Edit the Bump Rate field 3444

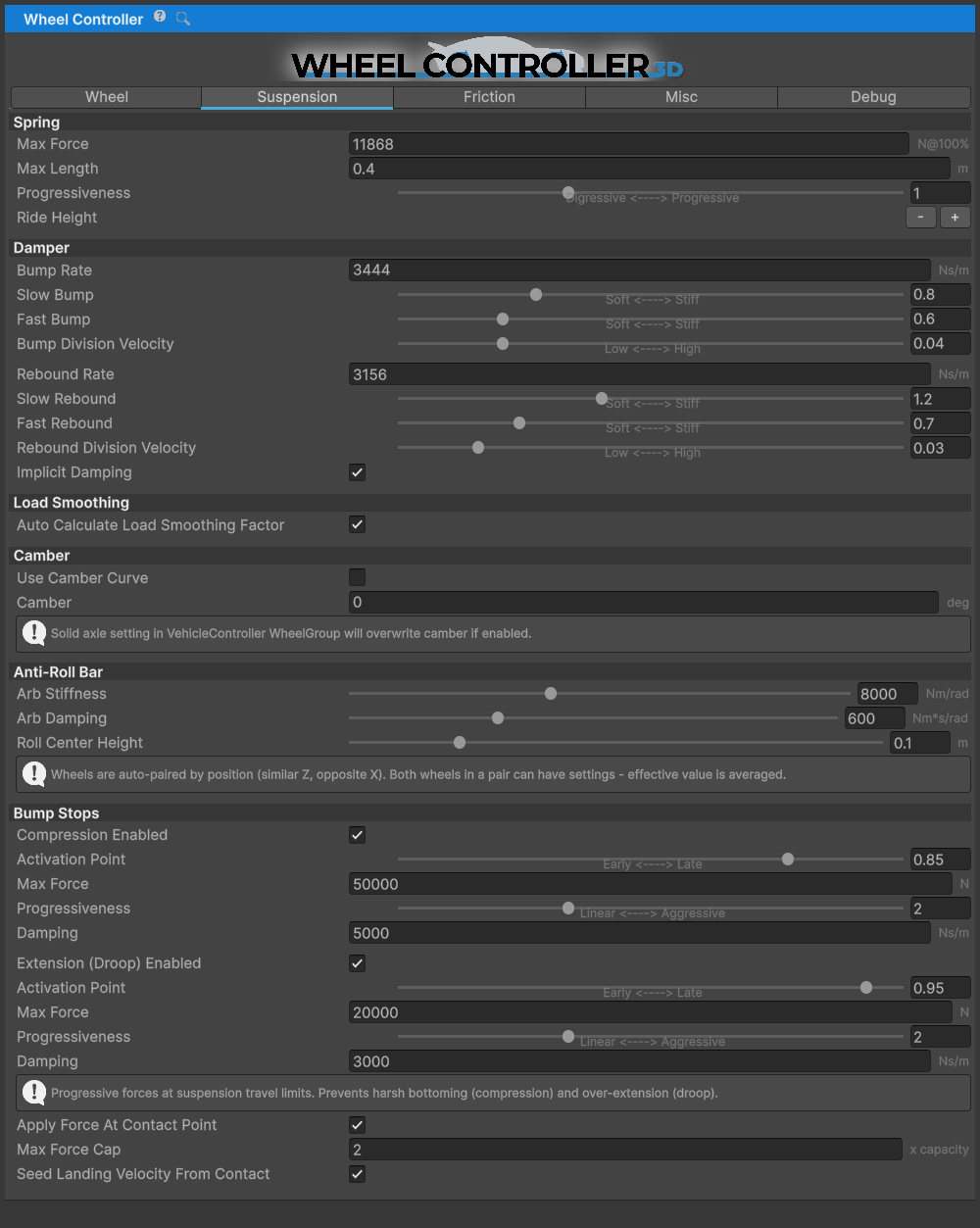pos(640,270)
